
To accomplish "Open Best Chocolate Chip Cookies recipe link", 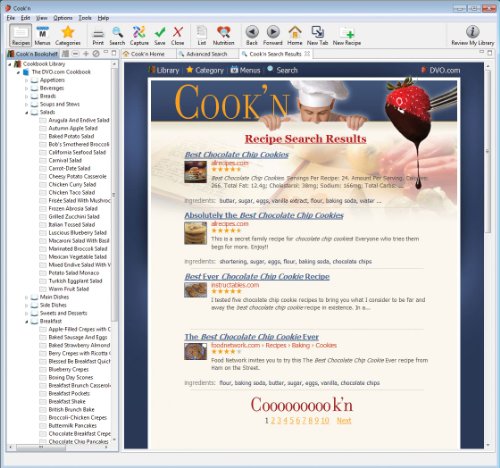I will pos(237,155).
